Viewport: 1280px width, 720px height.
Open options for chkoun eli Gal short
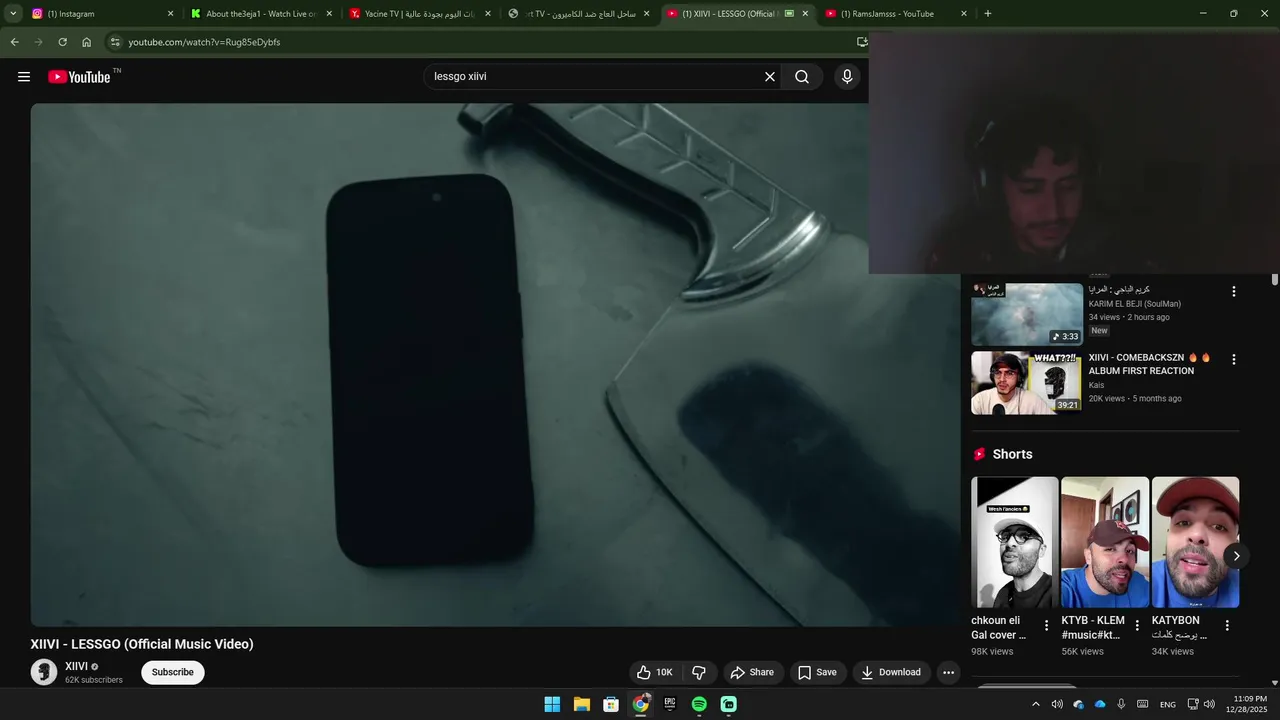point(1046,626)
